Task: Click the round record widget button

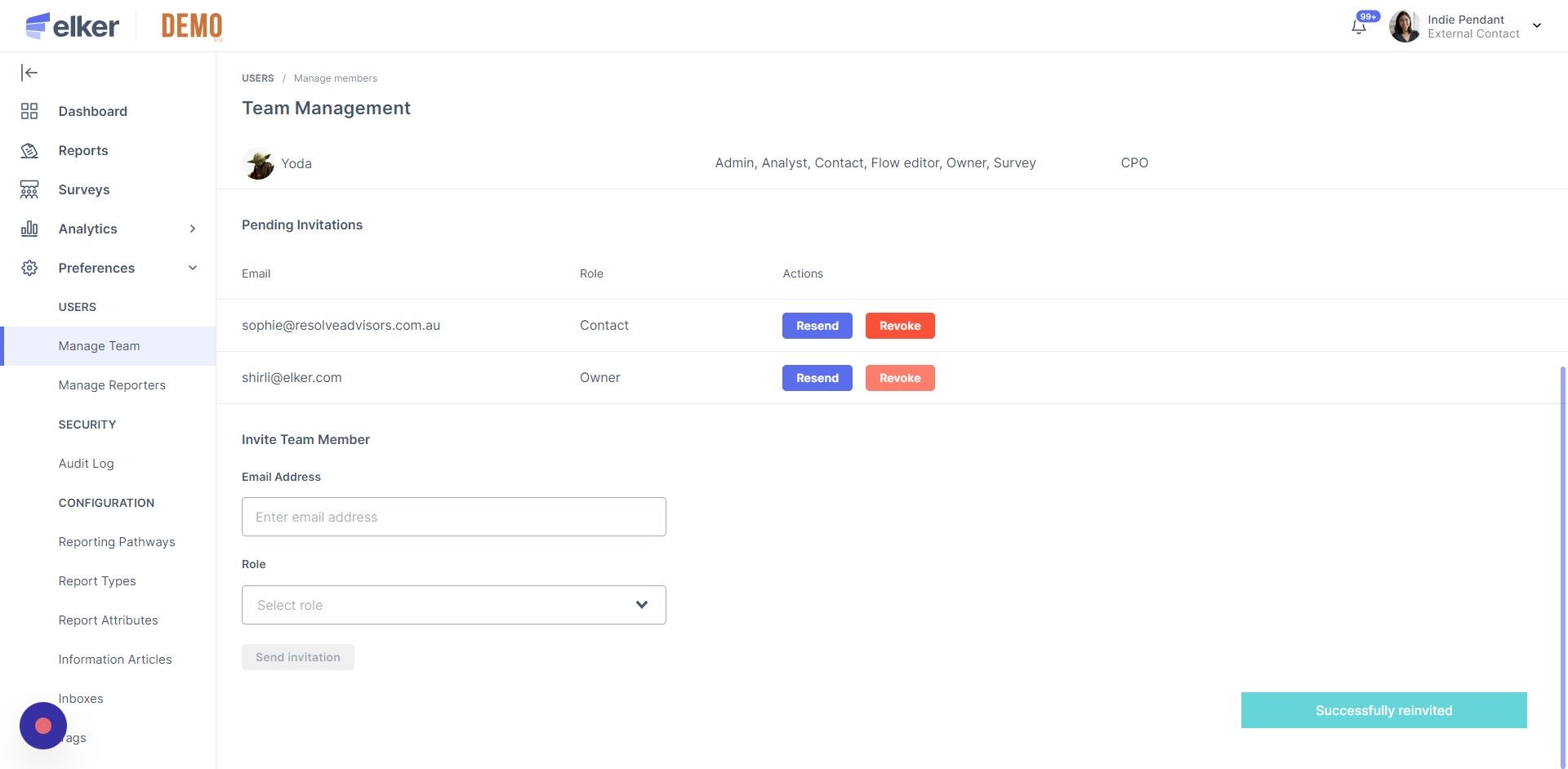Action: coord(43,725)
